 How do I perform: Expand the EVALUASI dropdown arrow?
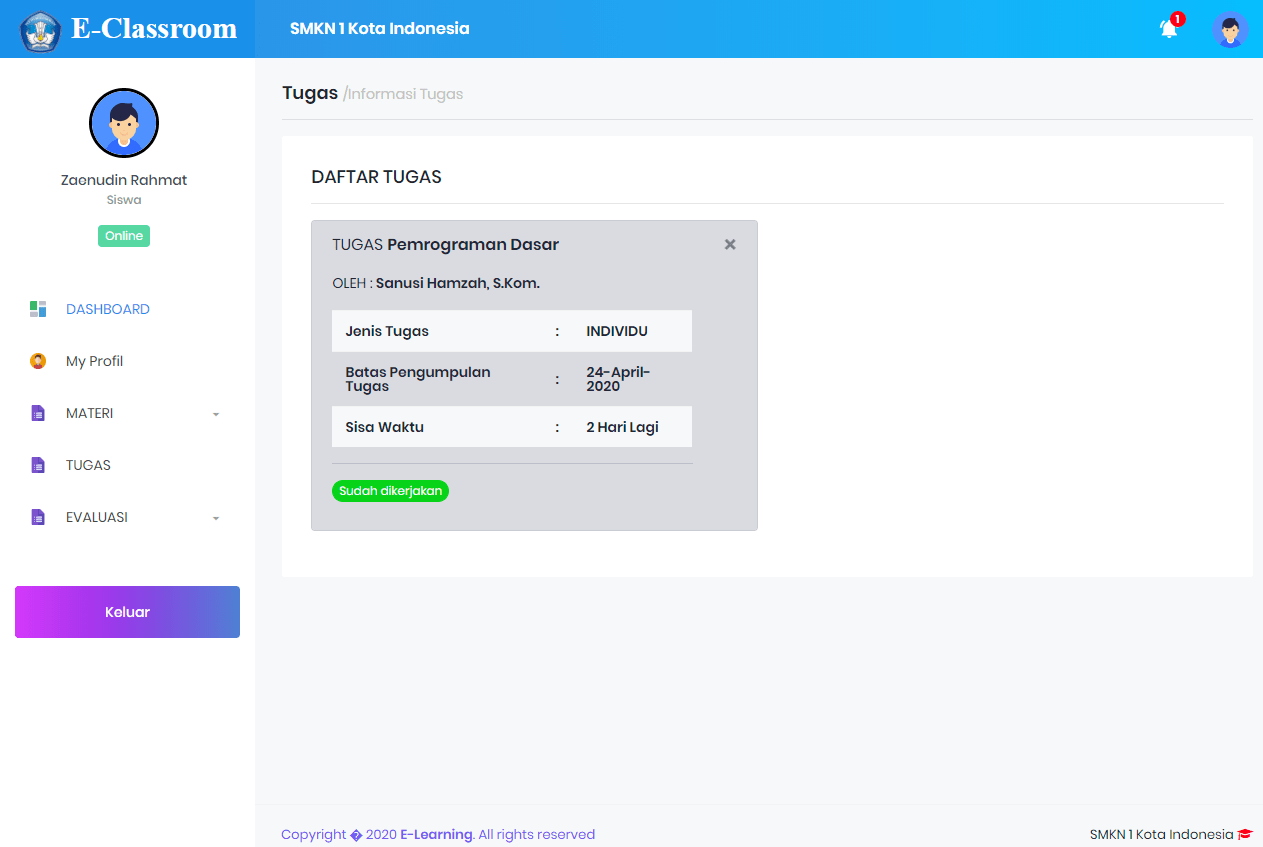tap(216, 518)
